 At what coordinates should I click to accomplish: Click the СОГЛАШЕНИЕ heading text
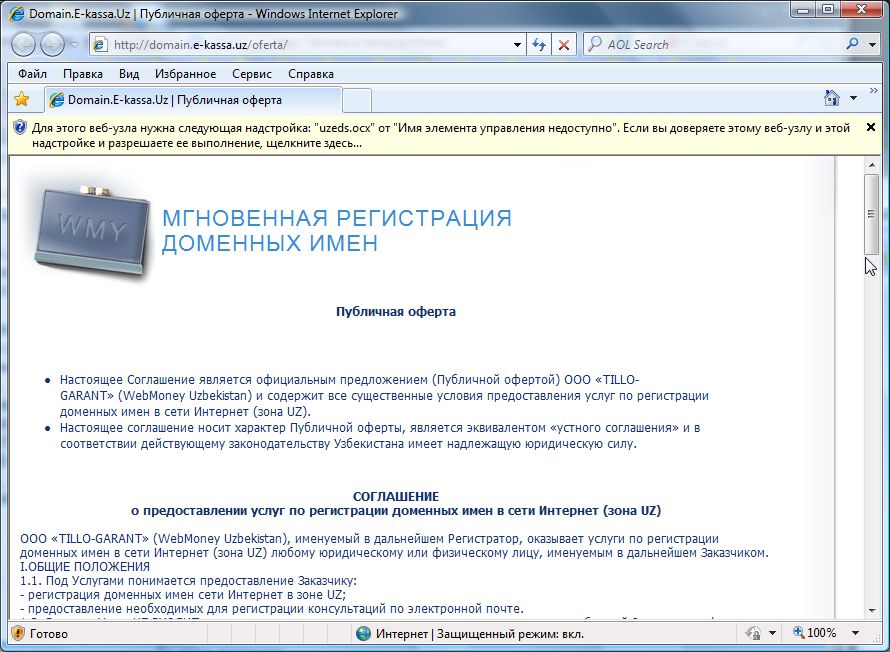396,497
